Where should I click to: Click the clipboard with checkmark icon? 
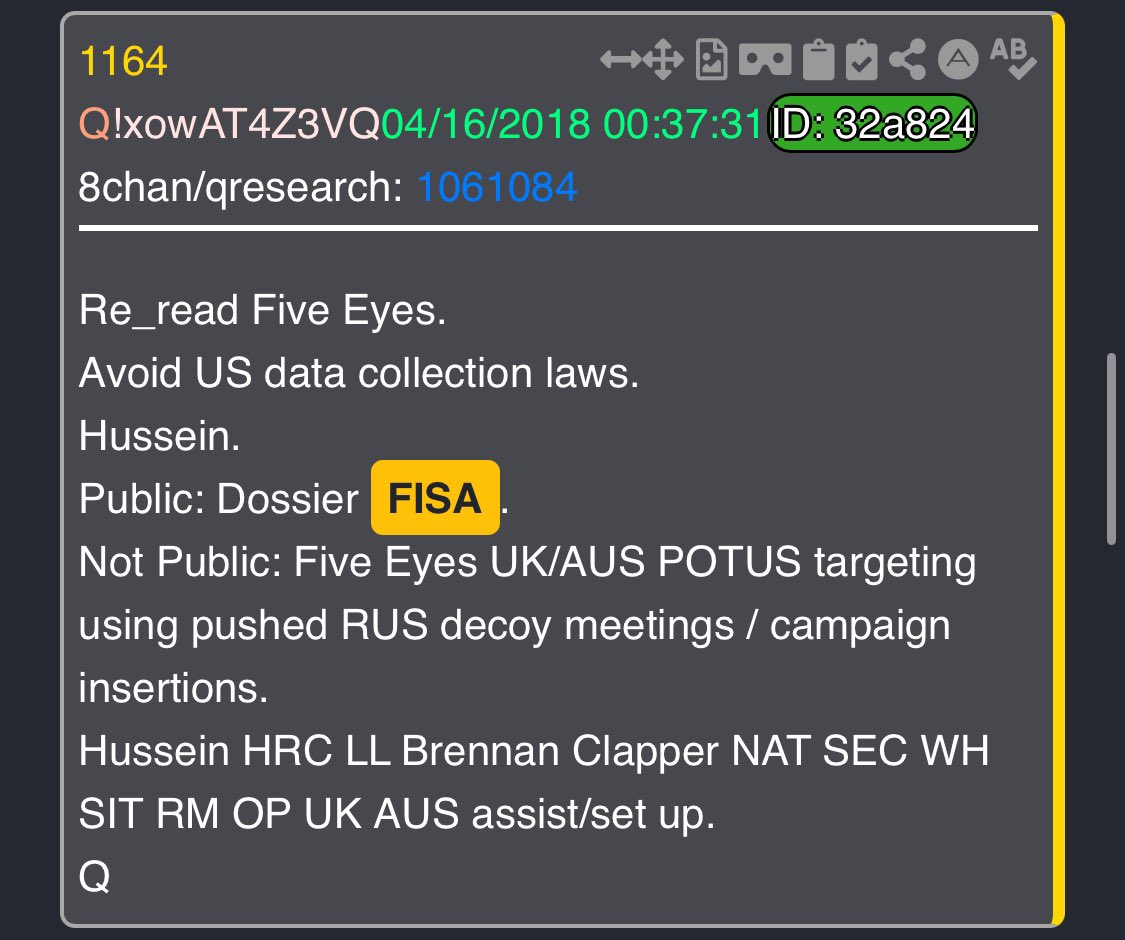[861, 60]
